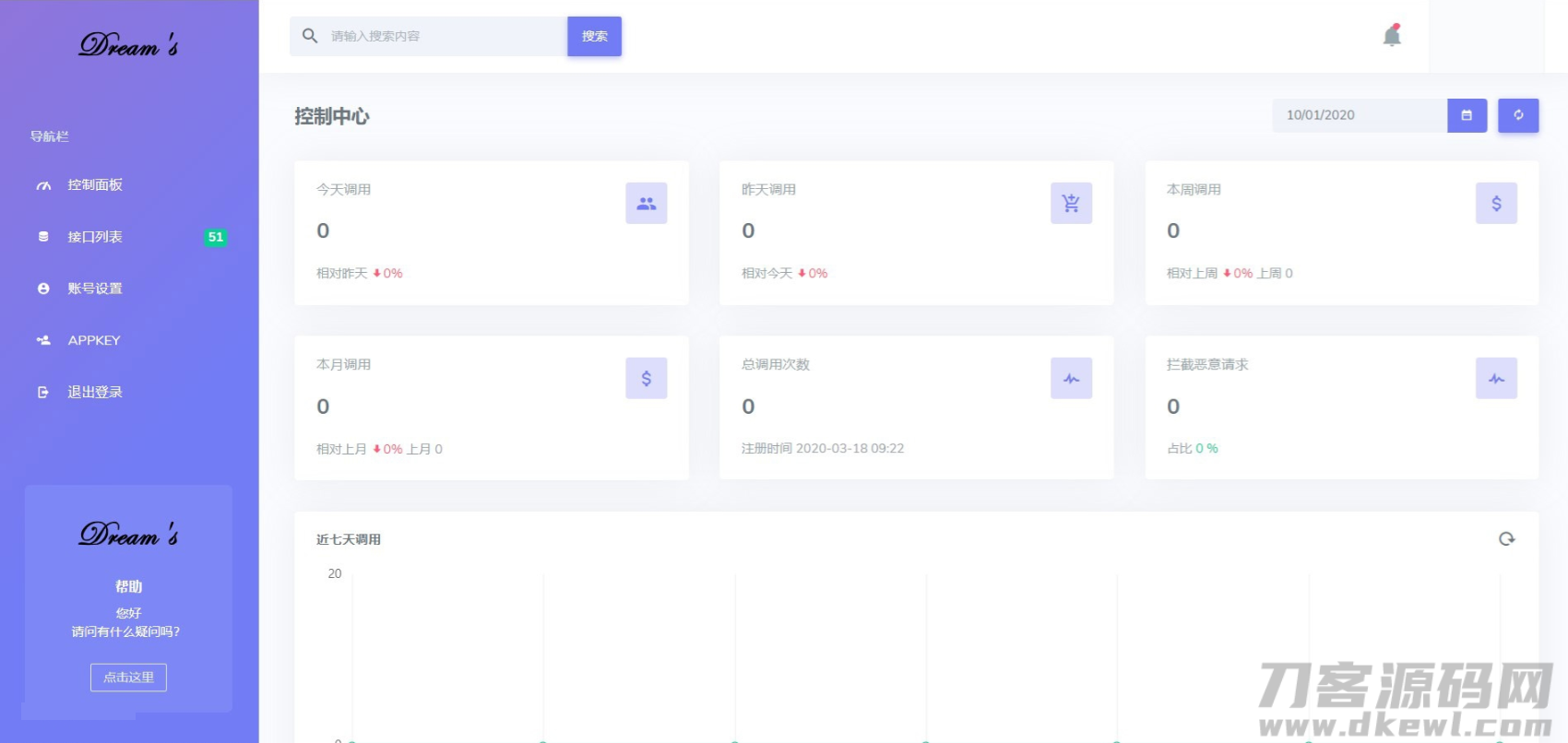Refresh the 近七天调用 chart
The image size is (1568, 743).
coord(1506,539)
